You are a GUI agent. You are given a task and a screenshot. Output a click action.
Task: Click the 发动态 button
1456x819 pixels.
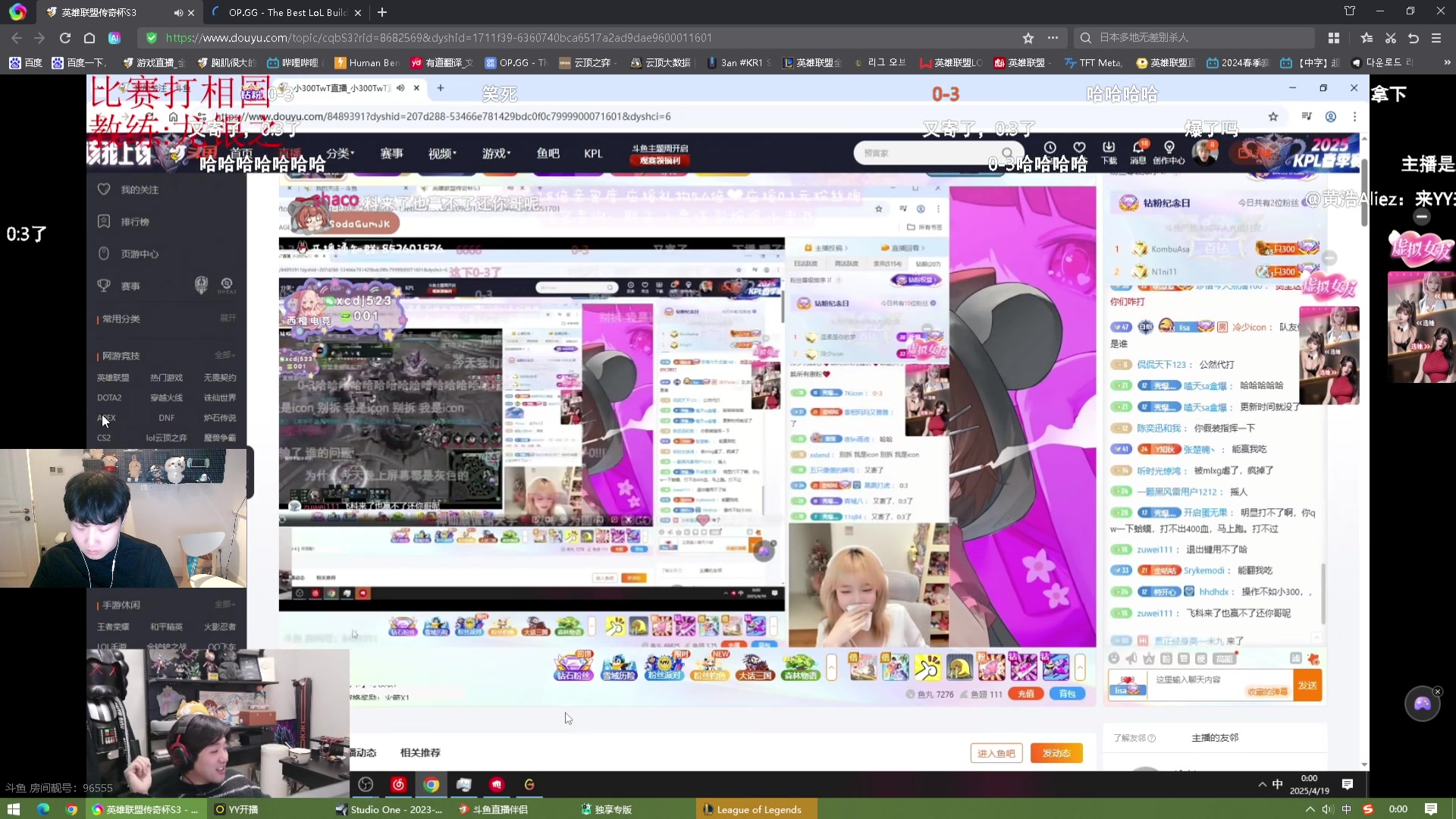coord(1056,753)
